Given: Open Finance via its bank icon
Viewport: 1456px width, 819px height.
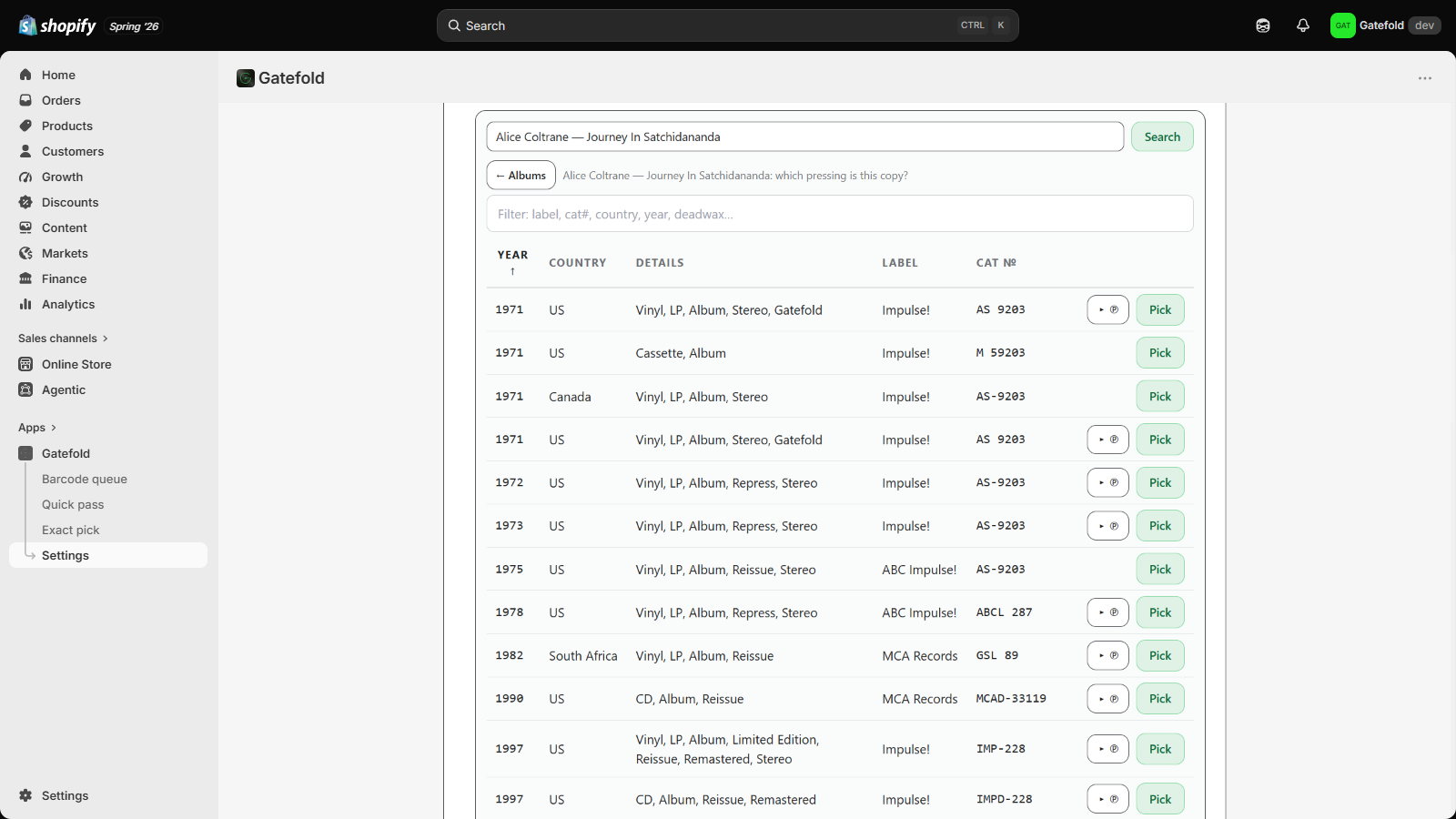Looking at the screenshot, I should pyautogui.click(x=25, y=278).
